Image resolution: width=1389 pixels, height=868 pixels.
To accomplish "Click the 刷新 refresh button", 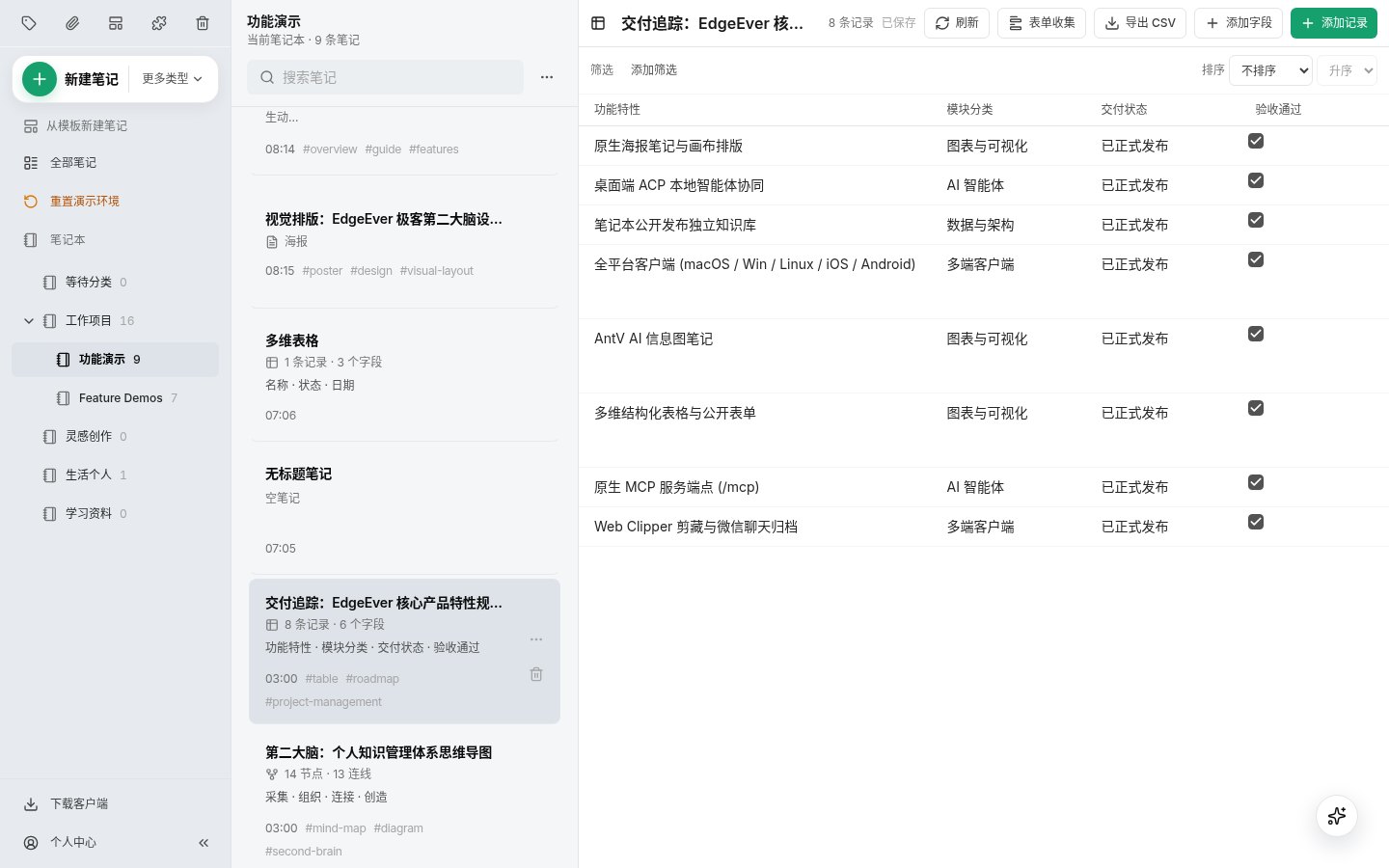I will click(957, 23).
